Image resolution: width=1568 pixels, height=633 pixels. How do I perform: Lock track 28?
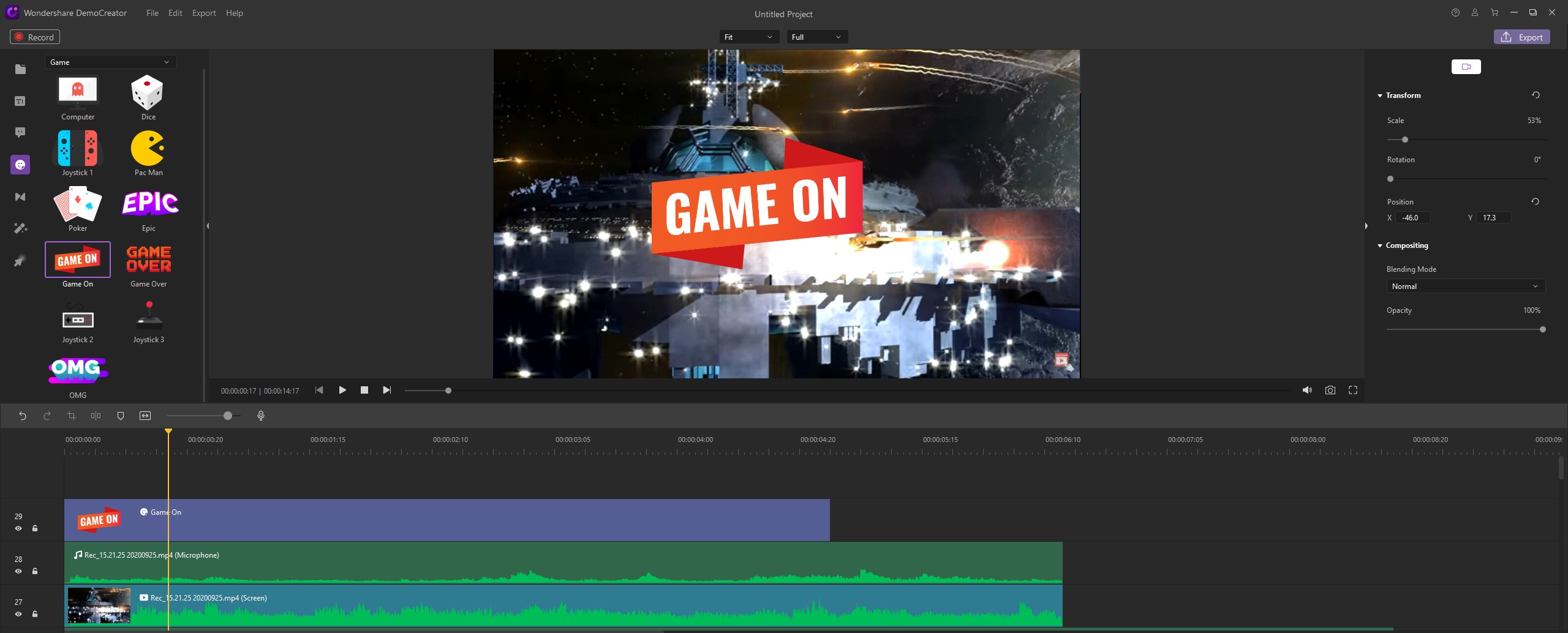point(35,571)
